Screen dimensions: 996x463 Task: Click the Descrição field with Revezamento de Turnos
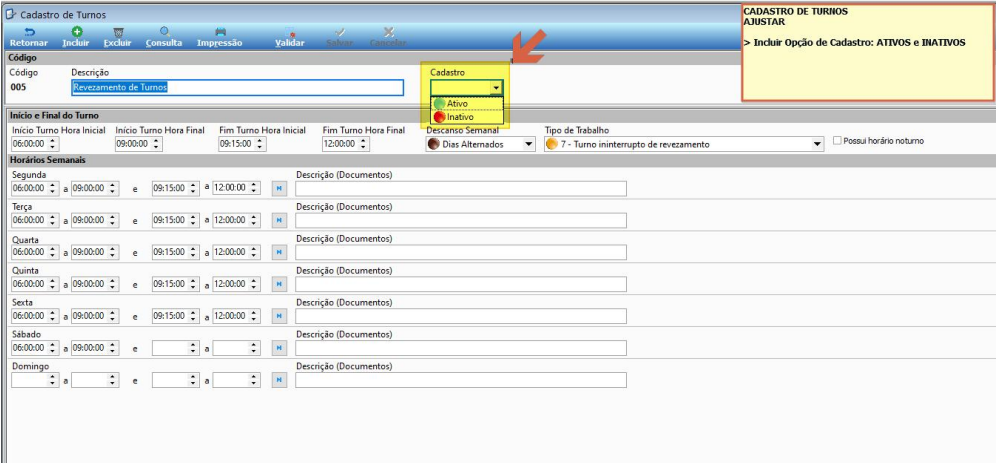(238, 88)
